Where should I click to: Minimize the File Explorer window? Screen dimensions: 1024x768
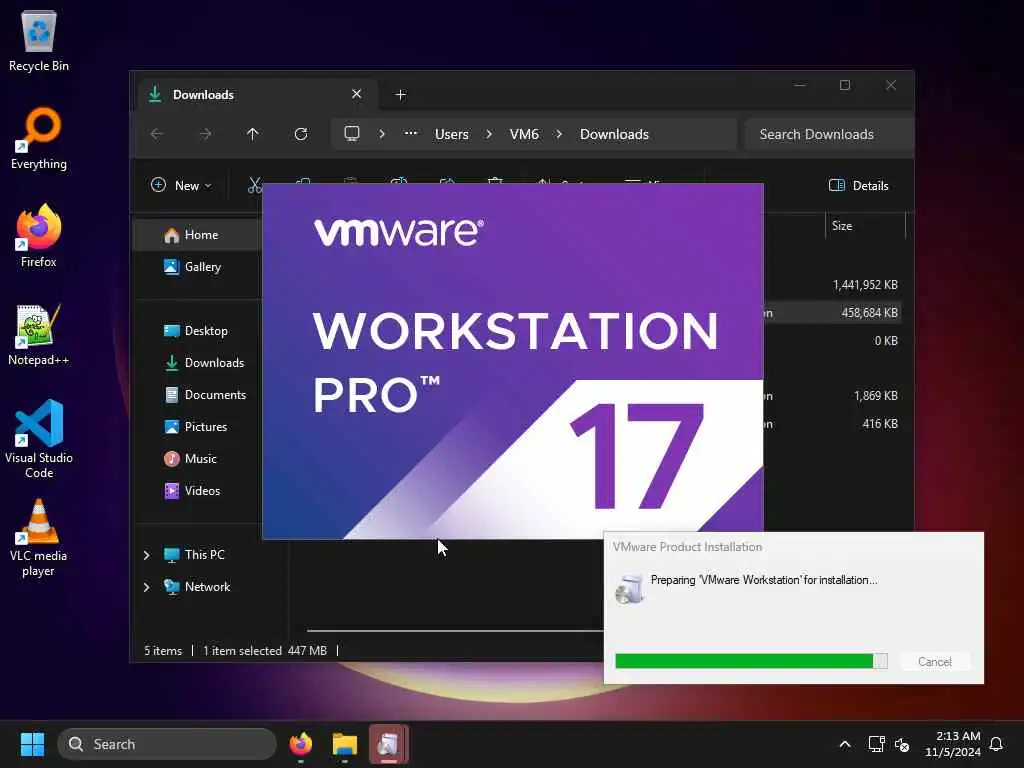[799, 86]
